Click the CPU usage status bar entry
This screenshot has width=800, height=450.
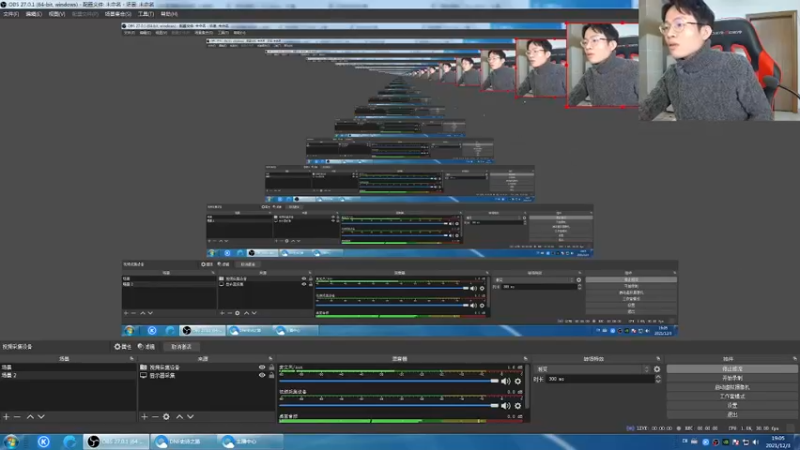(x=753, y=429)
